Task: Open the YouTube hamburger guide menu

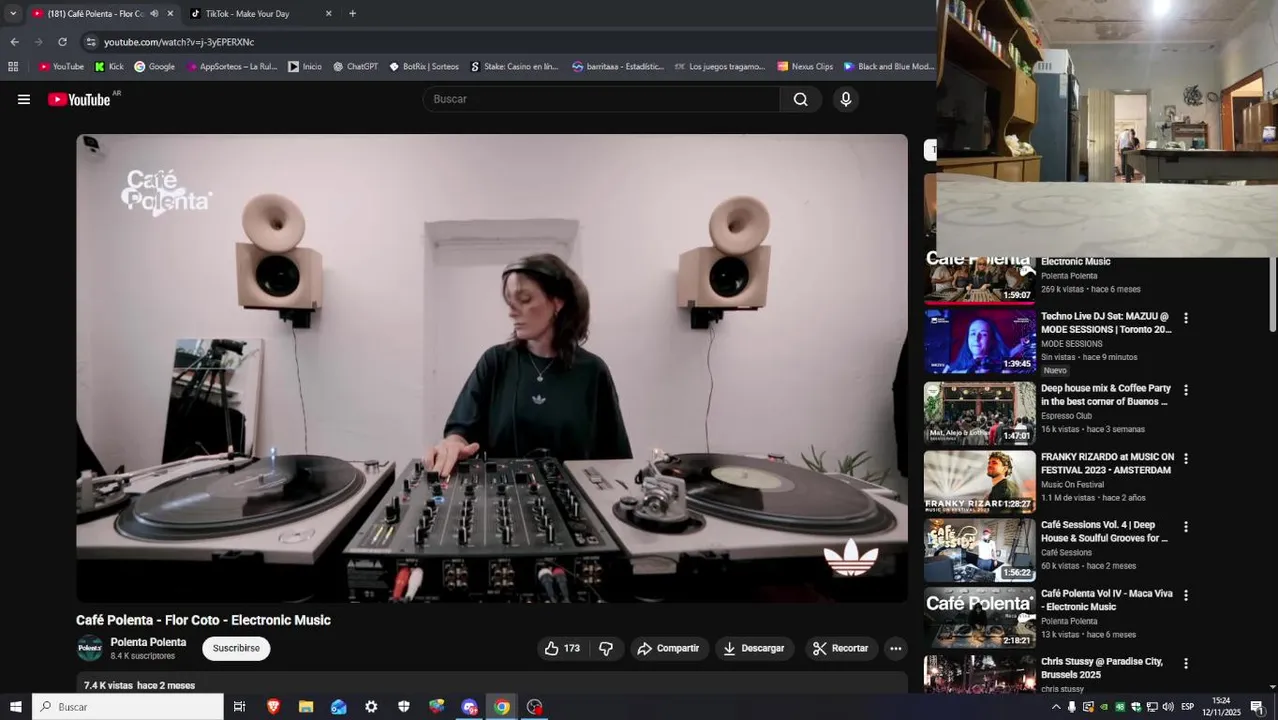Action: click(x=24, y=99)
